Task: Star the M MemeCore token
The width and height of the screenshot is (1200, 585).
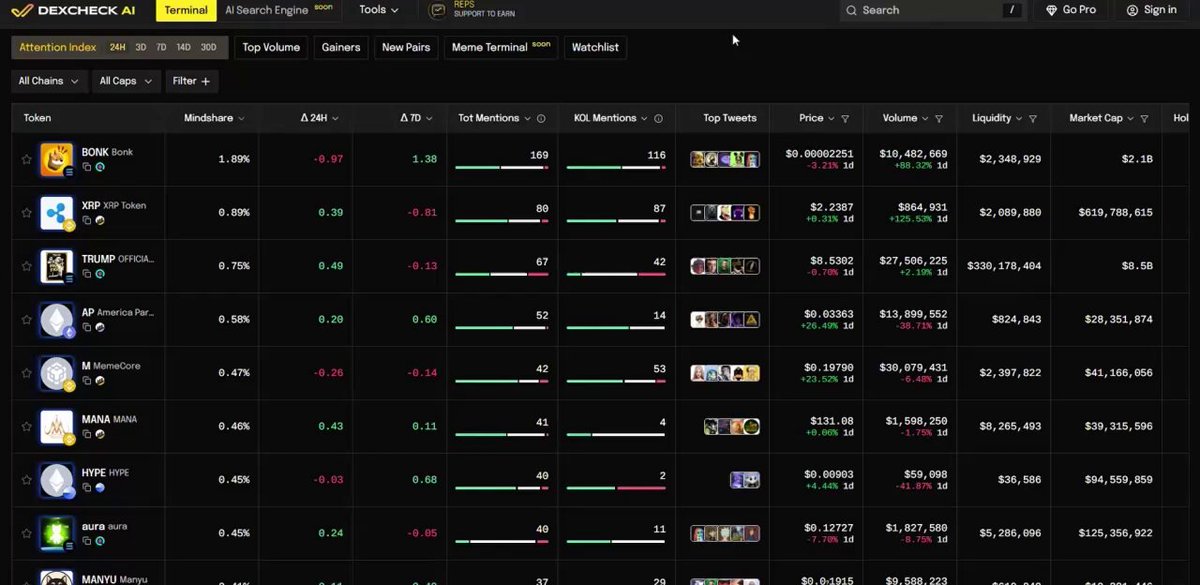Action: 27,373
